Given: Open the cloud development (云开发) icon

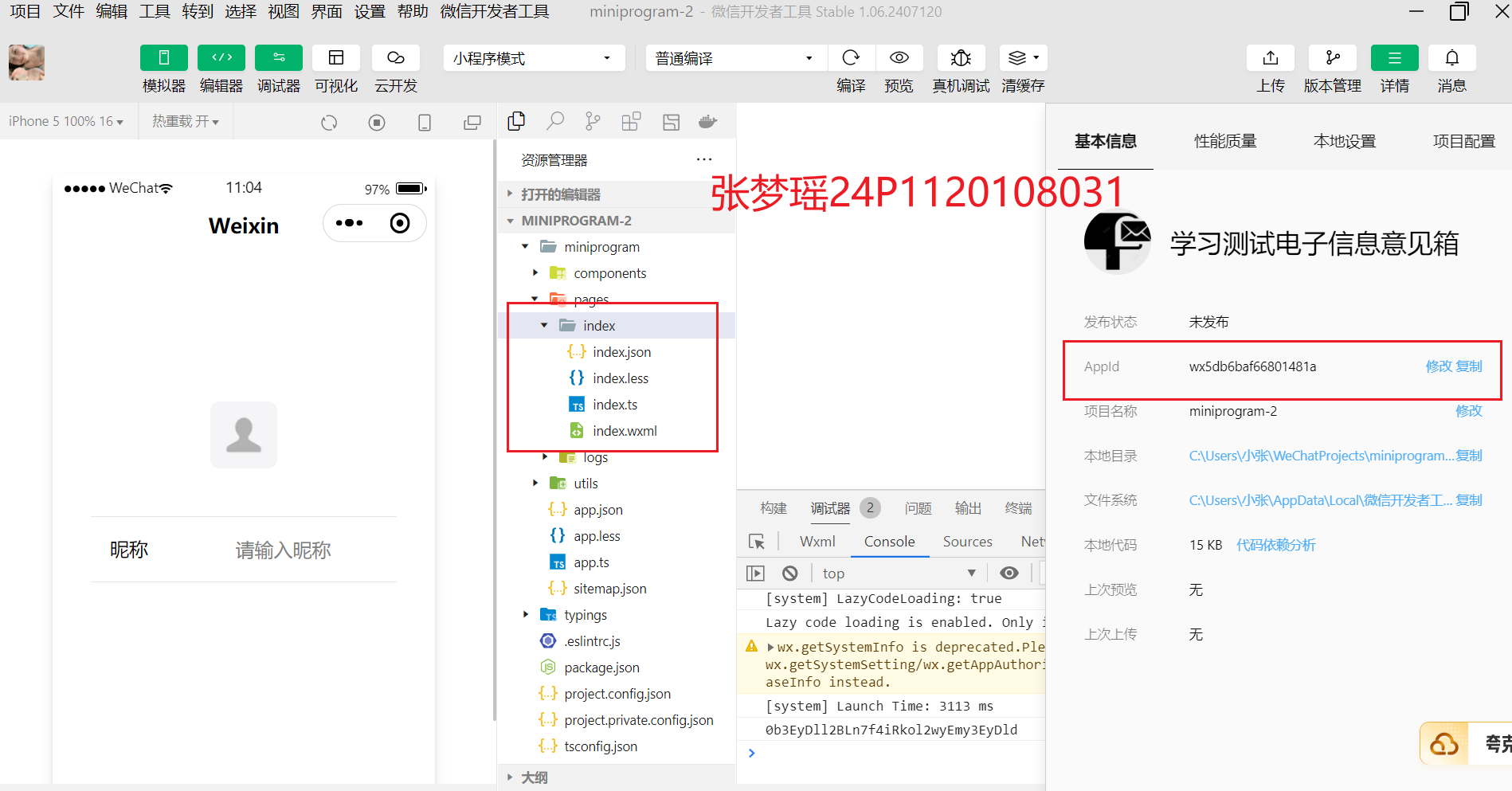Looking at the screenshot, I should 396,58.
